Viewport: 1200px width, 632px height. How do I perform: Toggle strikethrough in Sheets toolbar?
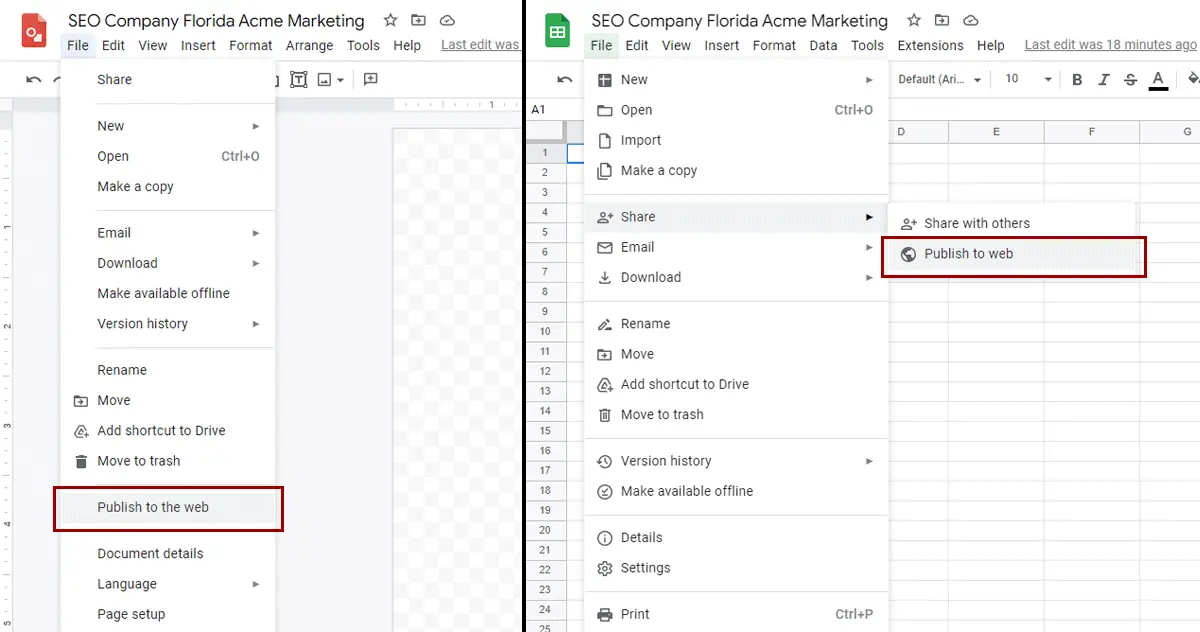[1130, 80]
